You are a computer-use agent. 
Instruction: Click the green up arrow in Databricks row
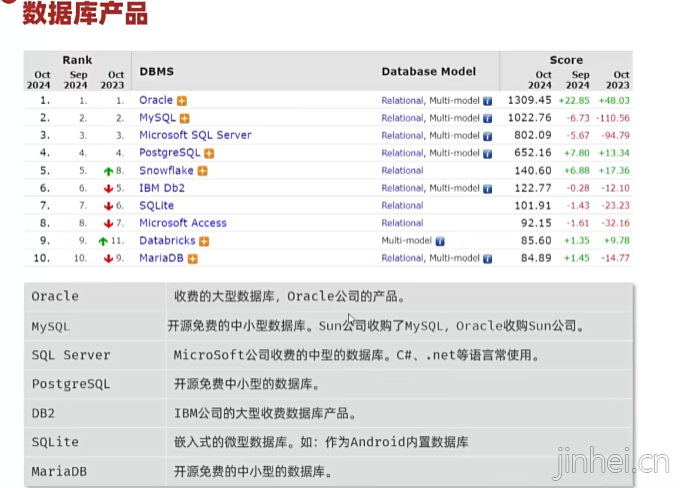coord(103,241)
